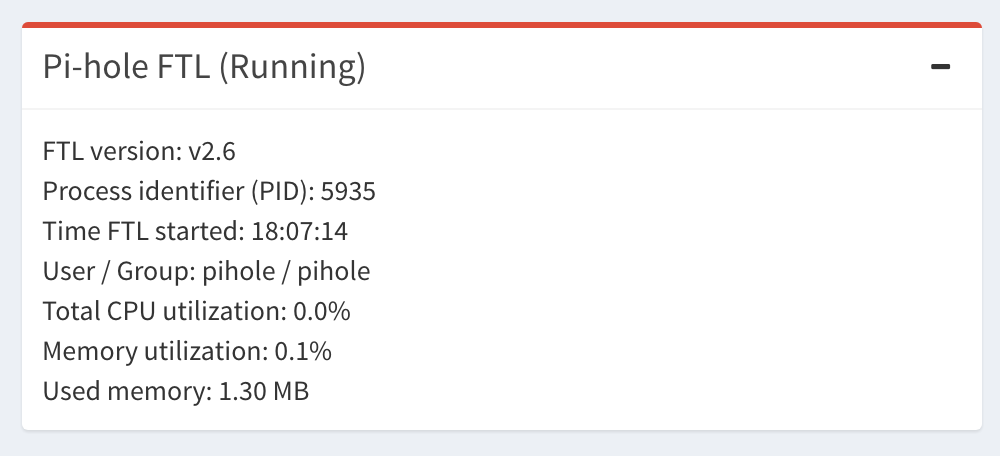The width and height of the screenshot is (1000, 456).
Task: Click the "Pi-hole FTL" panel title
Action: tap(123, 67)
